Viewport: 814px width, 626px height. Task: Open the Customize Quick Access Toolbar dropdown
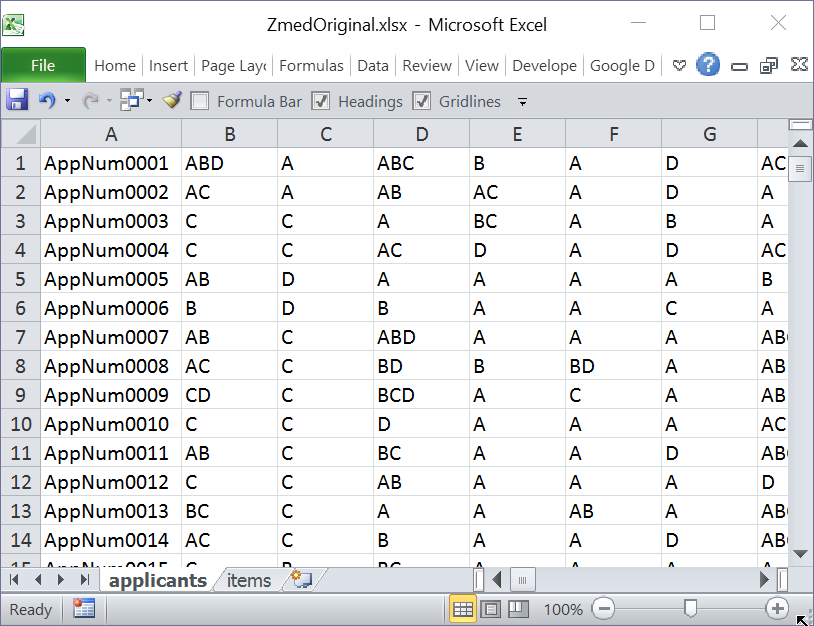tap(522, 102)
